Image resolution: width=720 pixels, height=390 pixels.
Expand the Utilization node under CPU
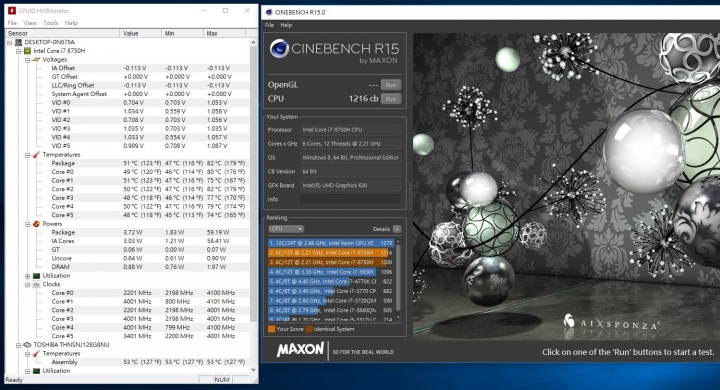pyautogui.click(x=28, y=276)
